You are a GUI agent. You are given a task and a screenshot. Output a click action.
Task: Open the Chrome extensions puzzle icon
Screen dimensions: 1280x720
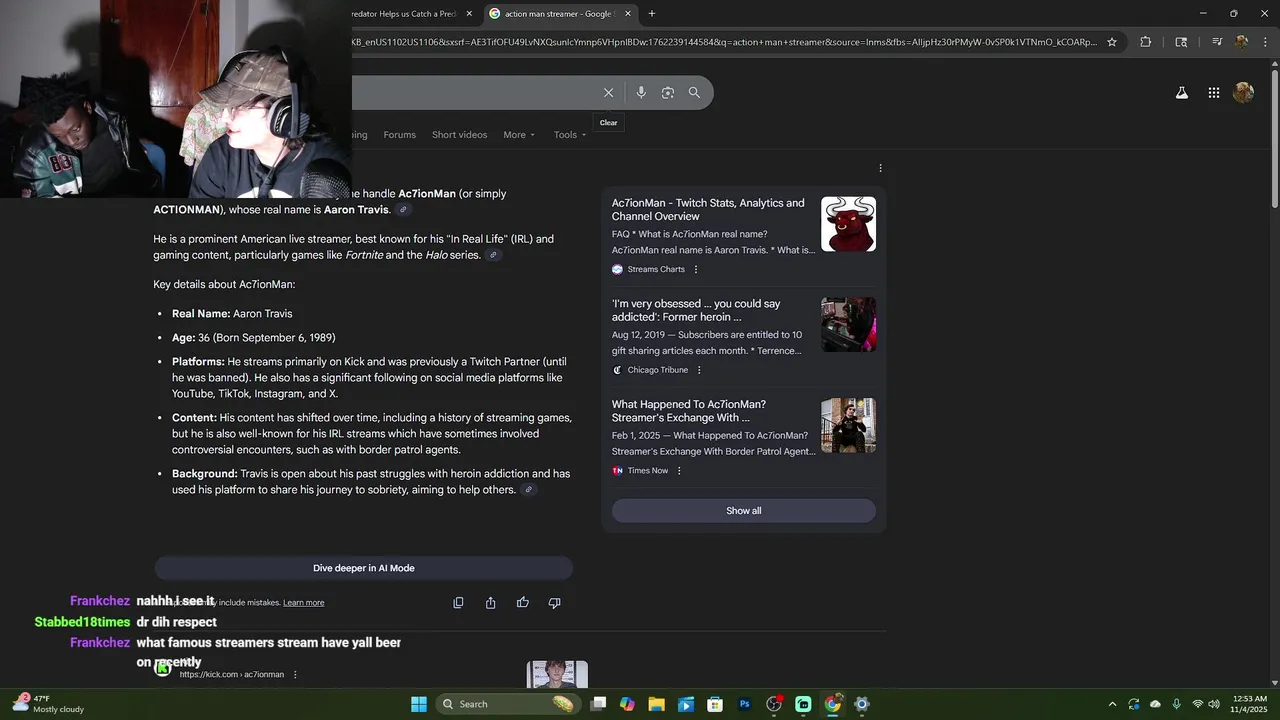click(1146, 42)
